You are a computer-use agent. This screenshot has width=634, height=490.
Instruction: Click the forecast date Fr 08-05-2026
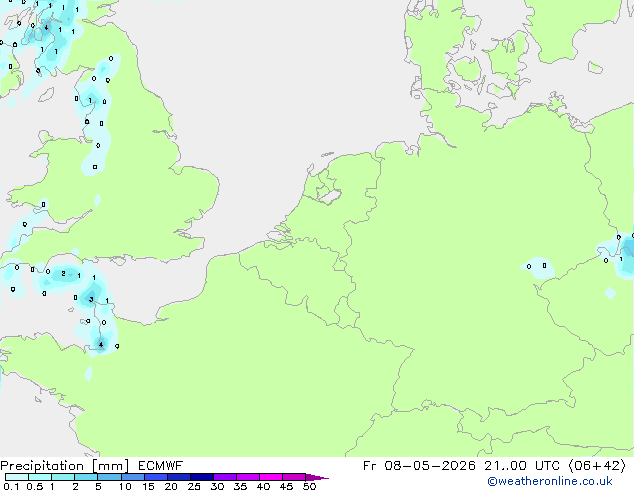click(x=419, y=466)
